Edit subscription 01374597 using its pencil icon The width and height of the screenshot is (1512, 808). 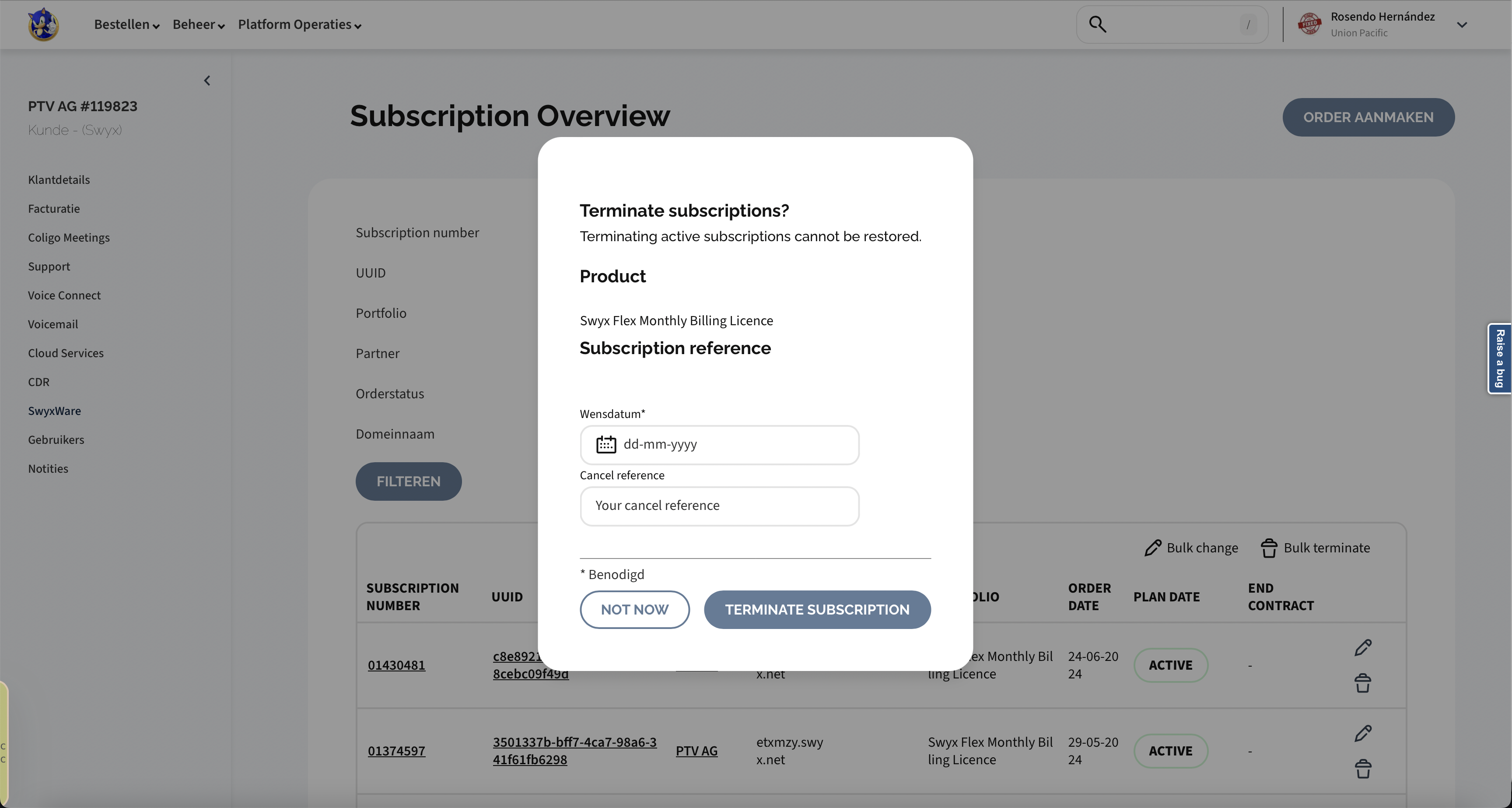pyautogui.click(x=1364, y=733)
